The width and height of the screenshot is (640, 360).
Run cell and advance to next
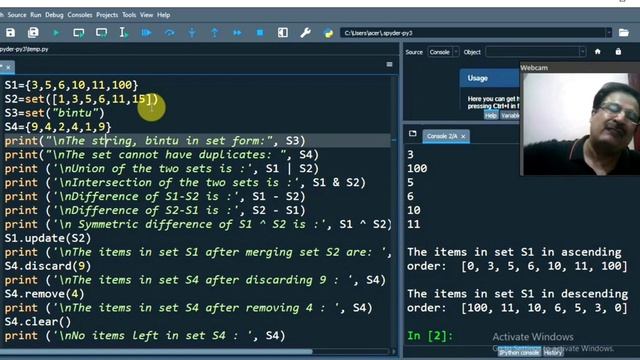[101, 33]
